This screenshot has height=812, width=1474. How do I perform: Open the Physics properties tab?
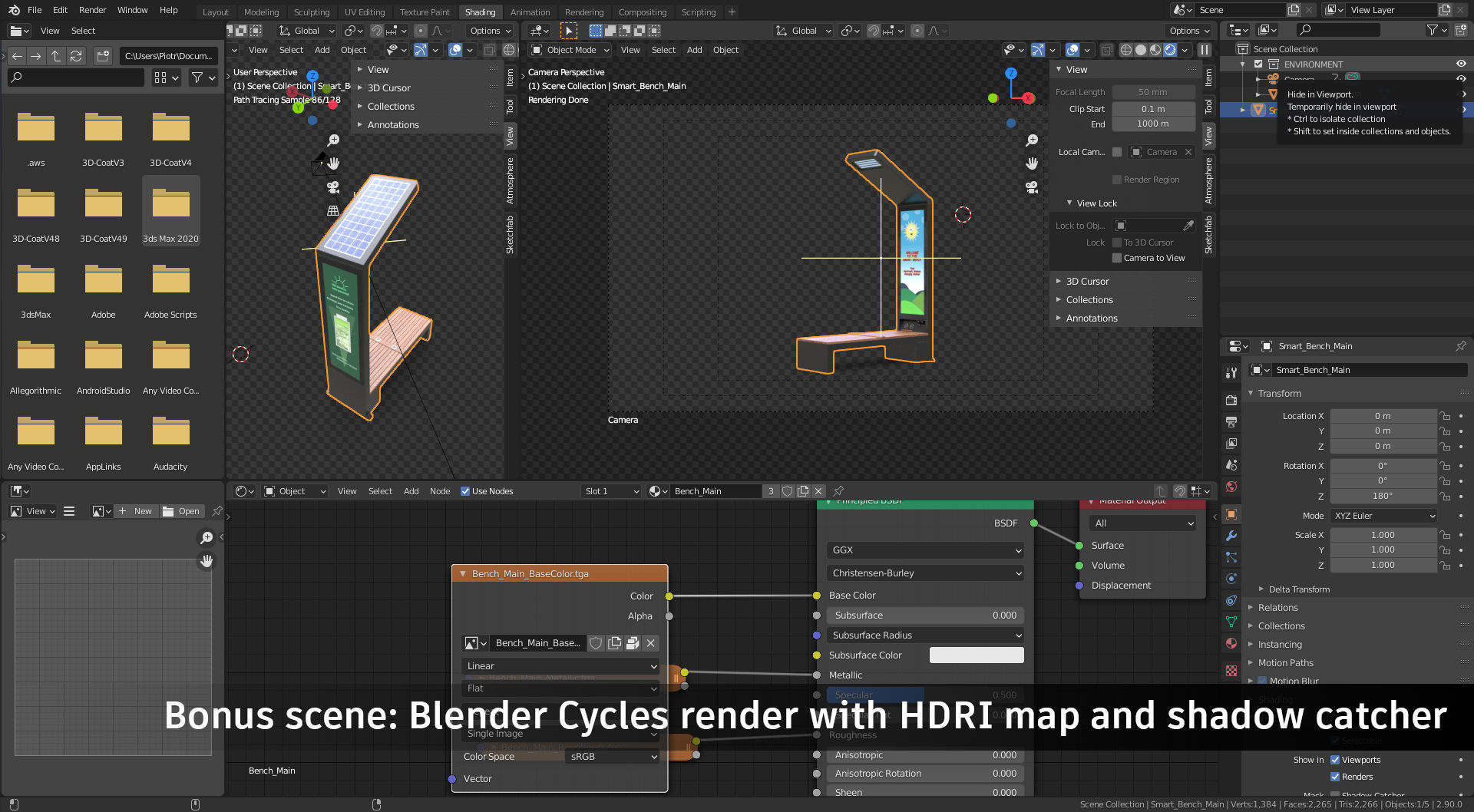pos(1231,579)
